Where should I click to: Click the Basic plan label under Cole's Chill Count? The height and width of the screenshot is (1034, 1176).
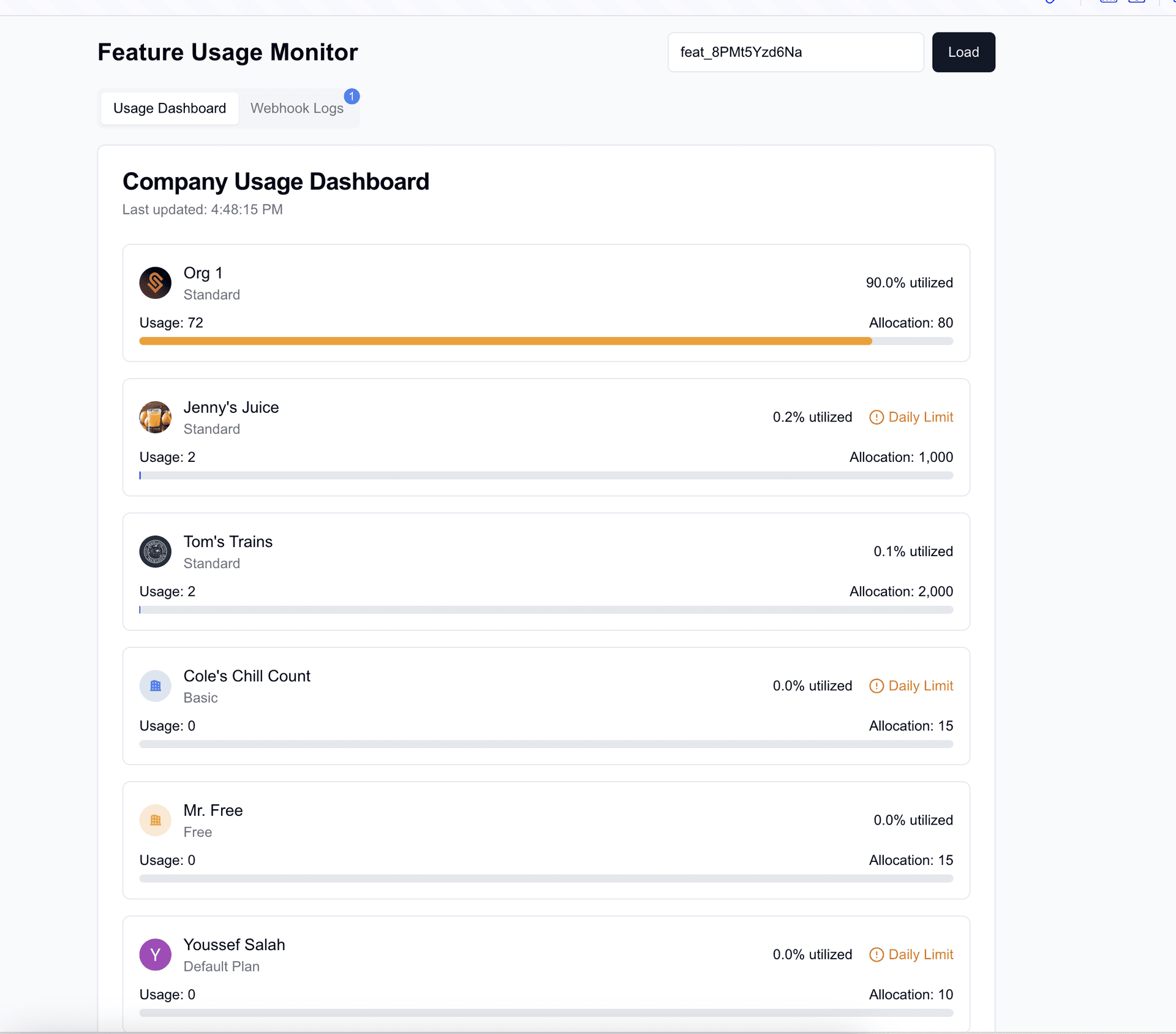point(200,698)
